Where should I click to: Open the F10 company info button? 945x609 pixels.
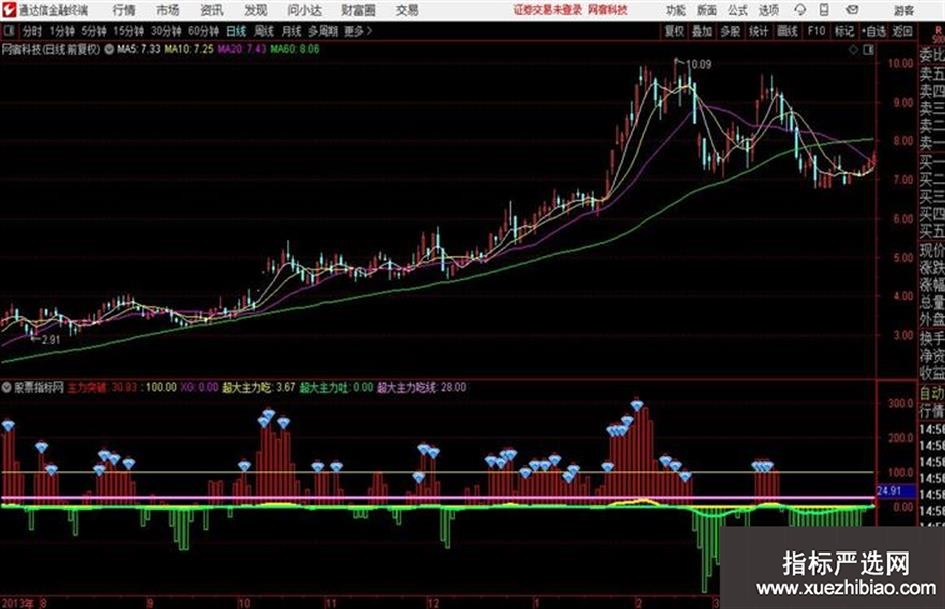816,31
